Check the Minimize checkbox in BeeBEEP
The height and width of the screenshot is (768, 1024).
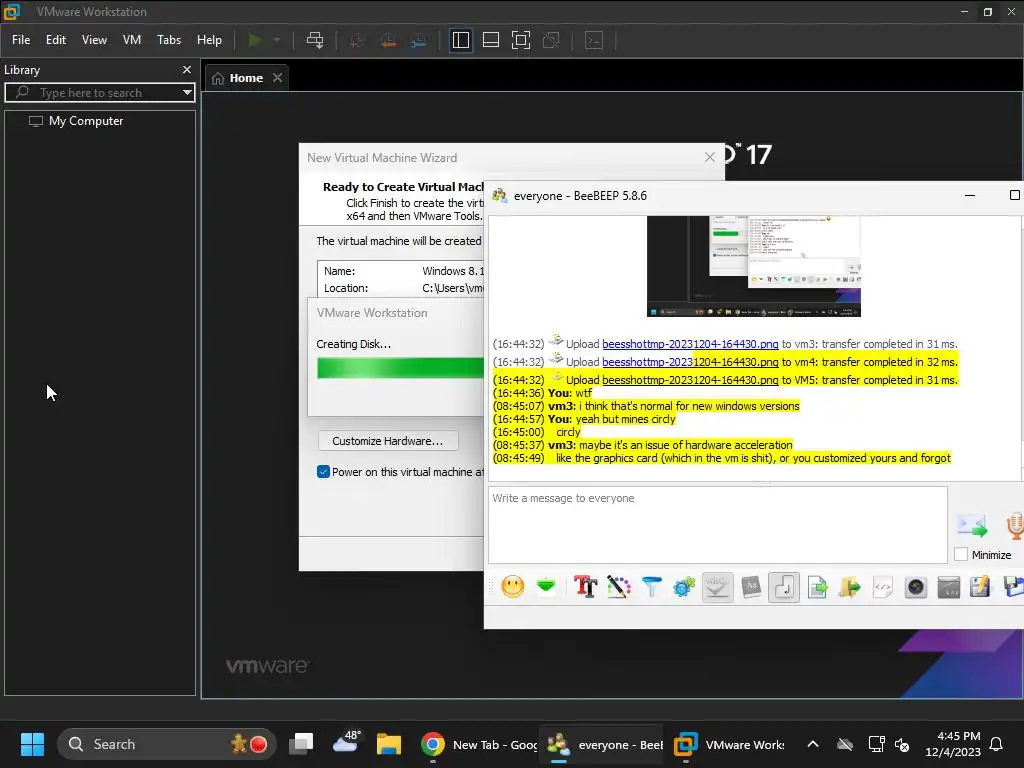tap(961, 554)
